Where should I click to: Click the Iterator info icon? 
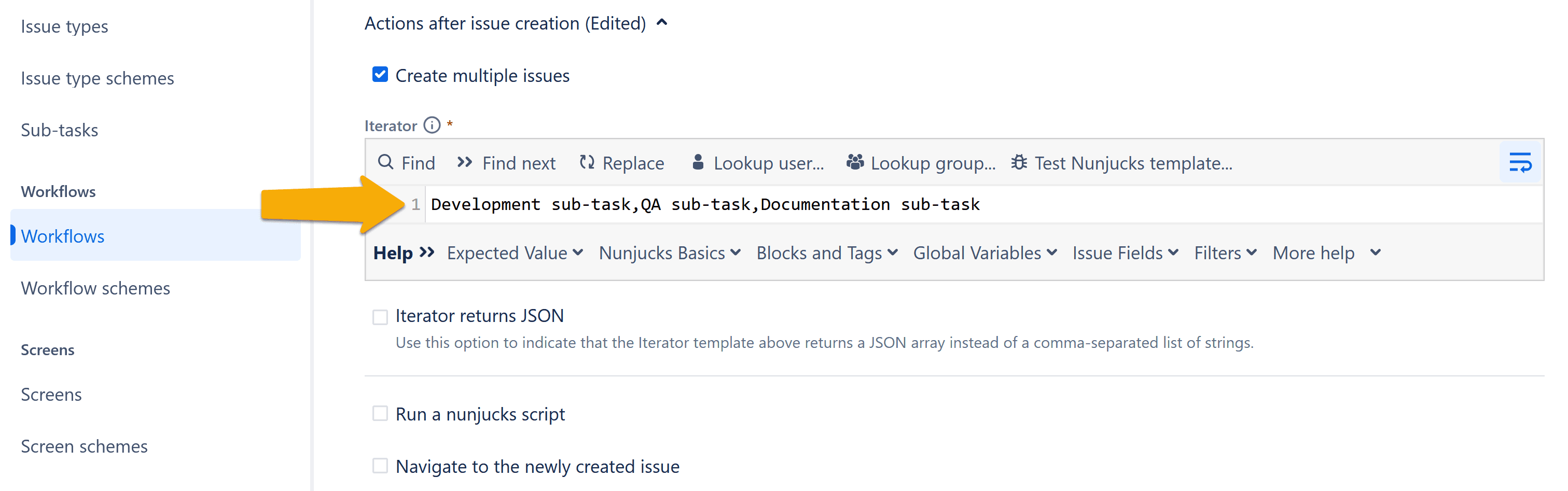point(432,125)
